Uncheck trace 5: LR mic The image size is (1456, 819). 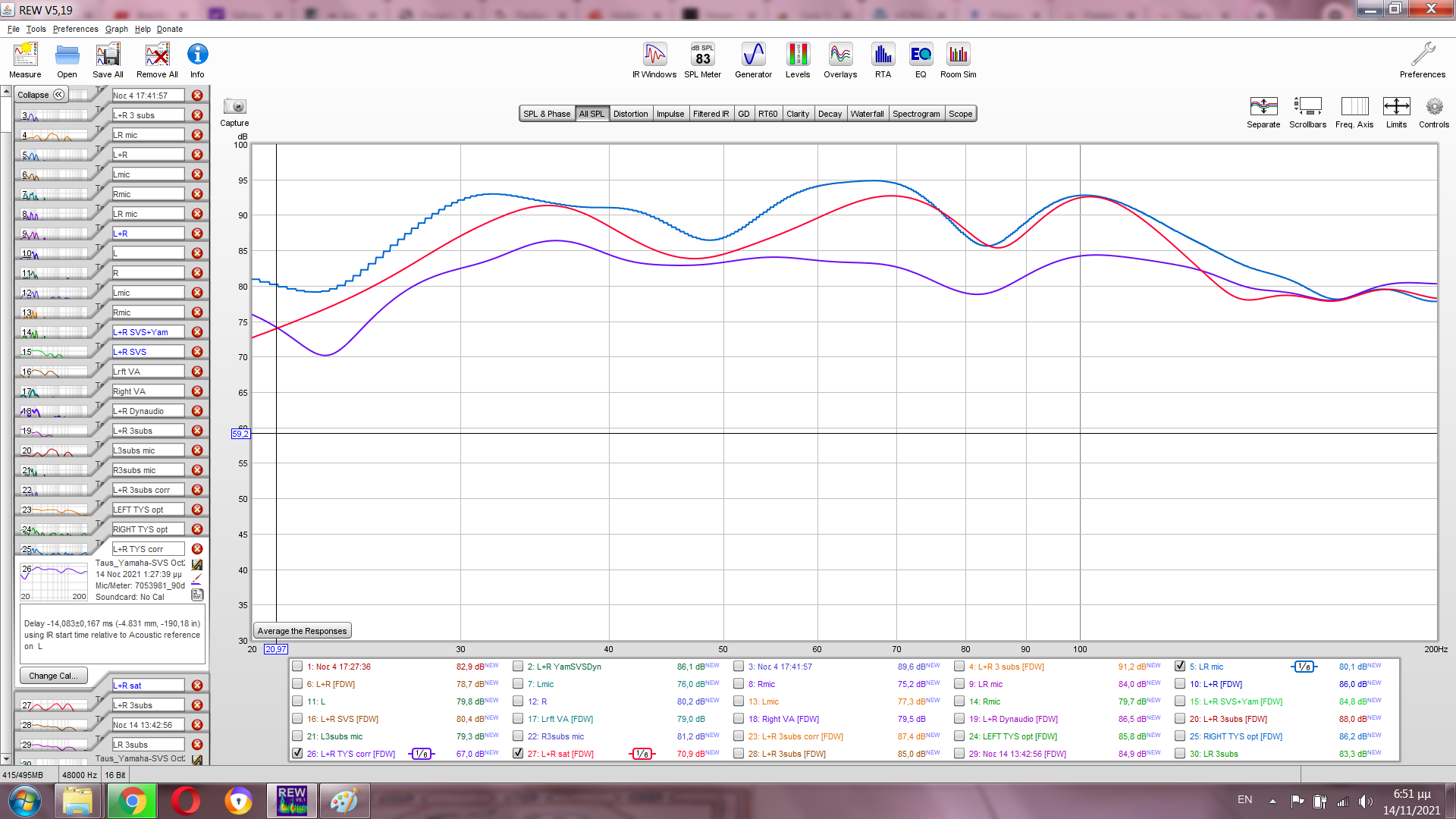click(x=1180, y=667)
